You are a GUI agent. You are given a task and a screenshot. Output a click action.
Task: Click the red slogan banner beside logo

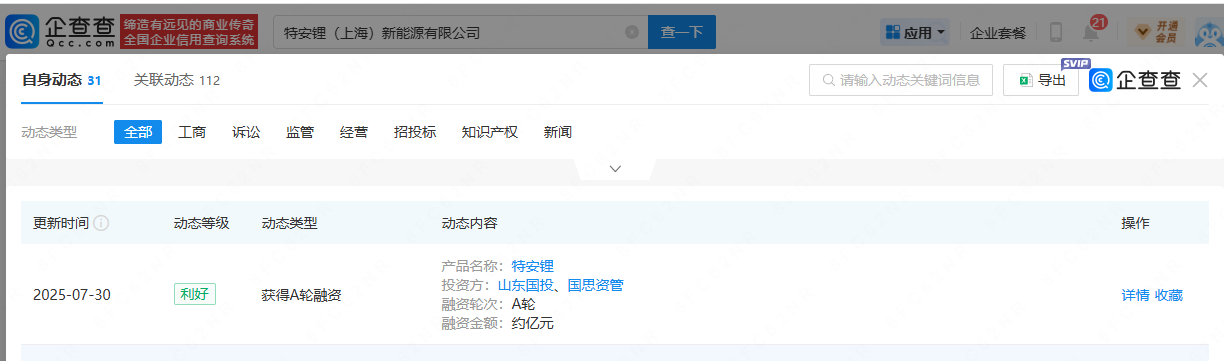189,32
